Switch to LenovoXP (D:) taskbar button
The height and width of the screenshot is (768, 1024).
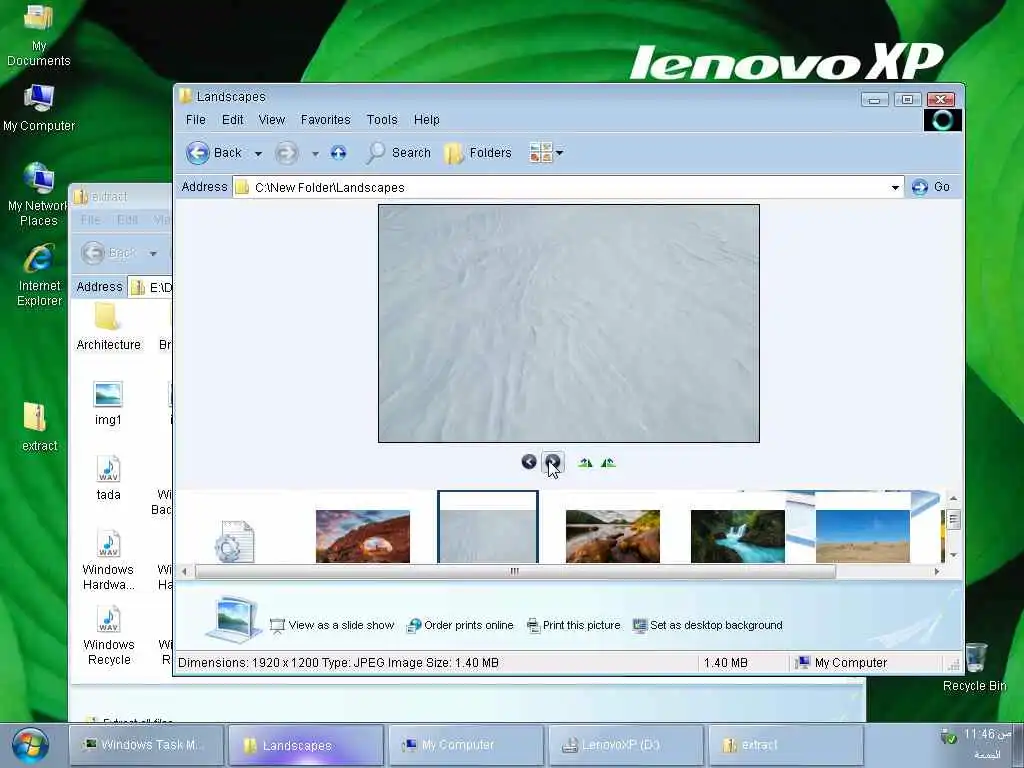pos(626,744)
